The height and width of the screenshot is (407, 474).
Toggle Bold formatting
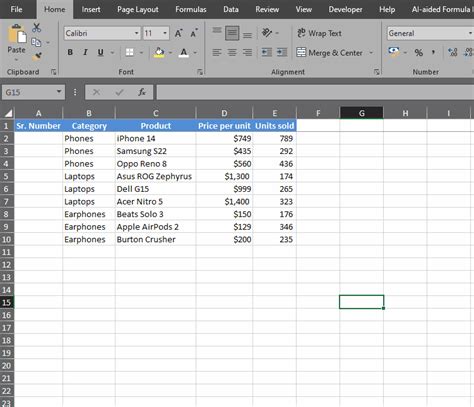(x=70, y=52)
